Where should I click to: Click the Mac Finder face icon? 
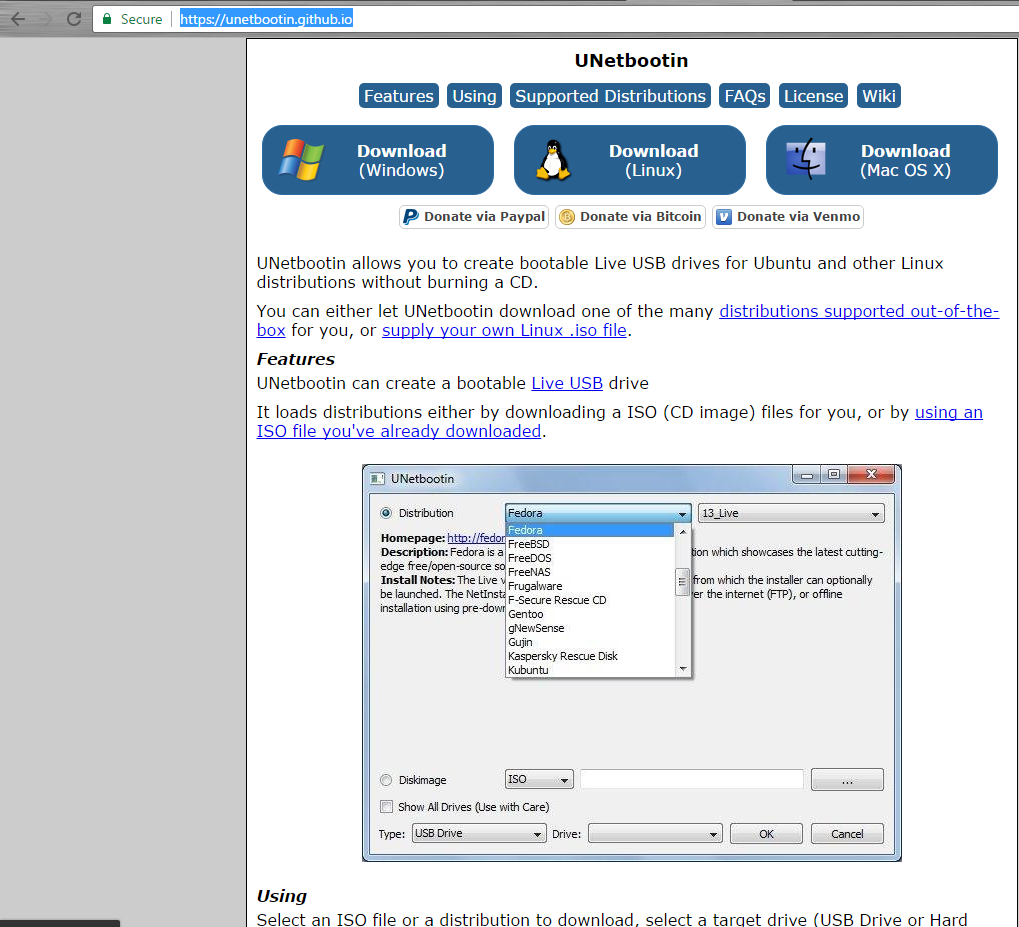tap(805, 159)
